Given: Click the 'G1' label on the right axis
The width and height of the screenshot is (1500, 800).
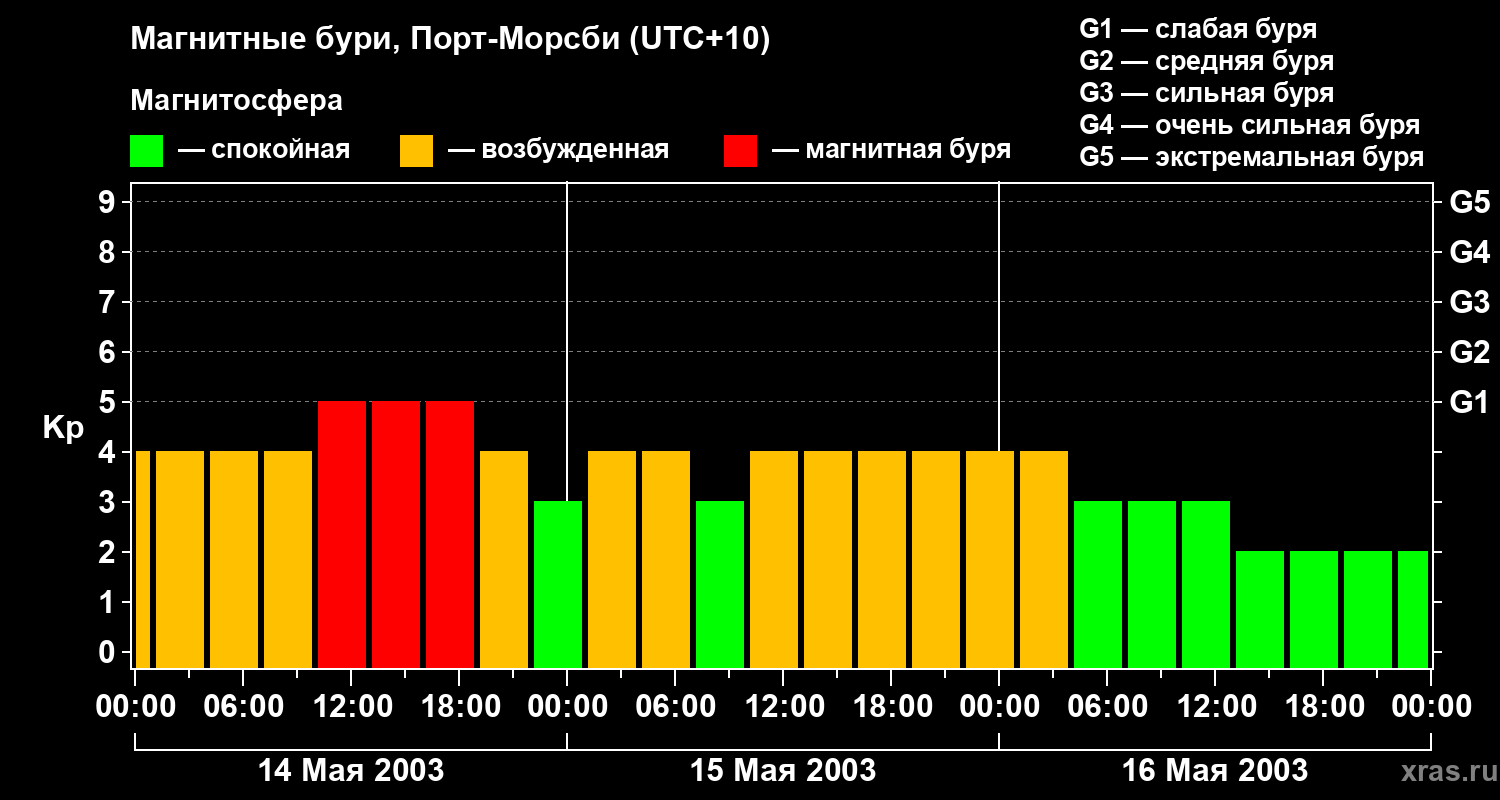Looking at the screenshot, I should point(1469,402).
